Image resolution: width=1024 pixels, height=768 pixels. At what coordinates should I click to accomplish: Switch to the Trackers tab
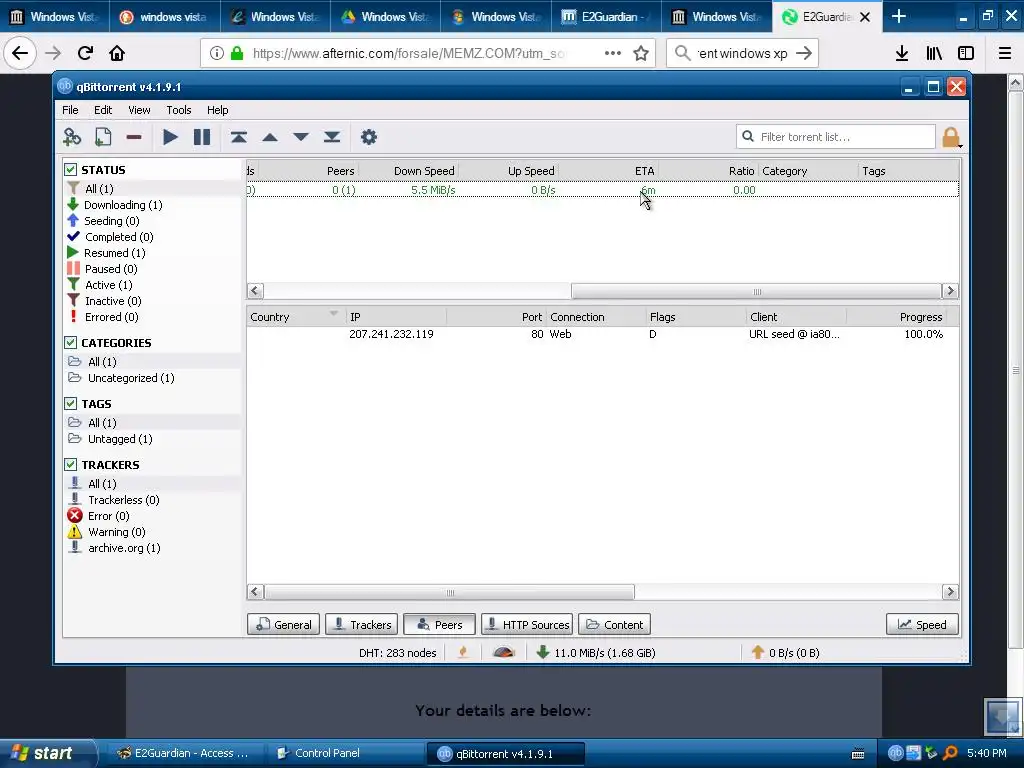coord(361,624)
